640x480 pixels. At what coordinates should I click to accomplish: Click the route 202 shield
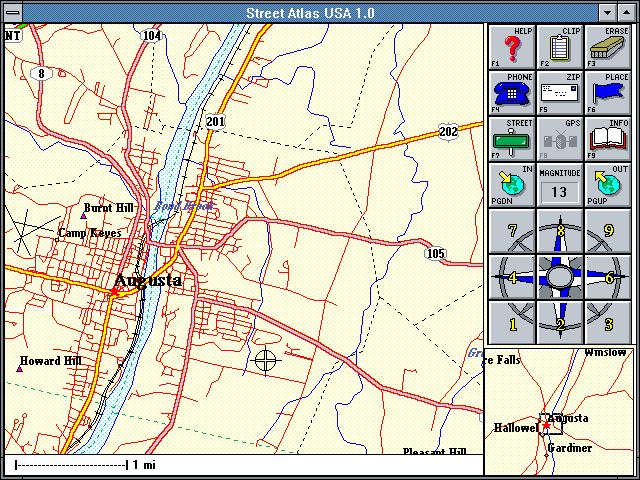pos(448,131)
